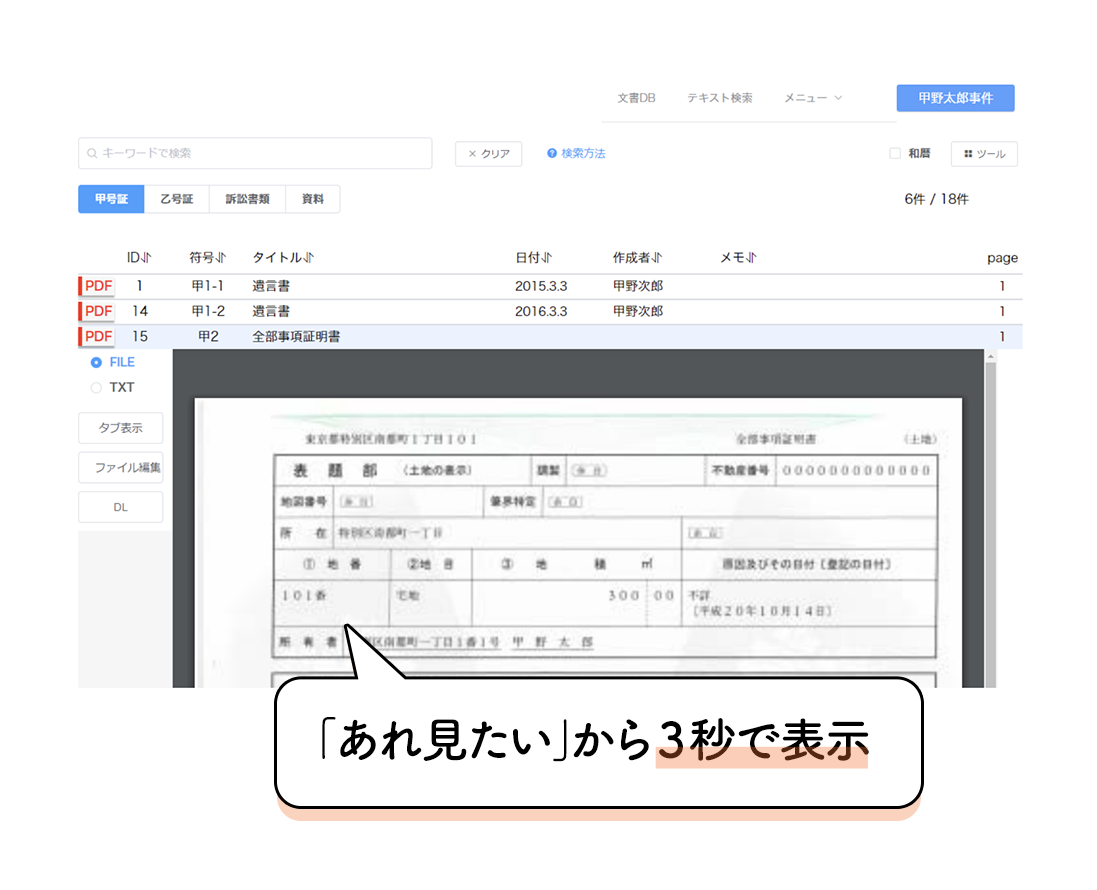
Task: Click the magnifier icon in the keyword search box
Action: pos(92,153)
